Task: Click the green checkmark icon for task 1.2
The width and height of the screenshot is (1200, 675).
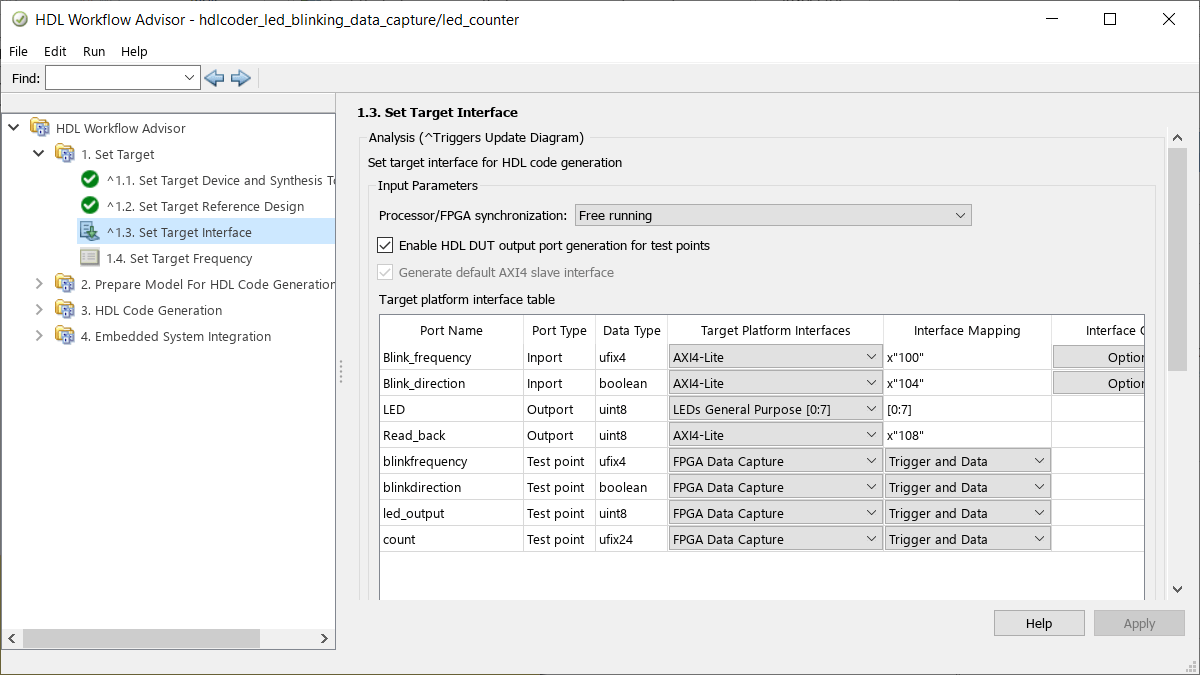Action: pos(90,206)
